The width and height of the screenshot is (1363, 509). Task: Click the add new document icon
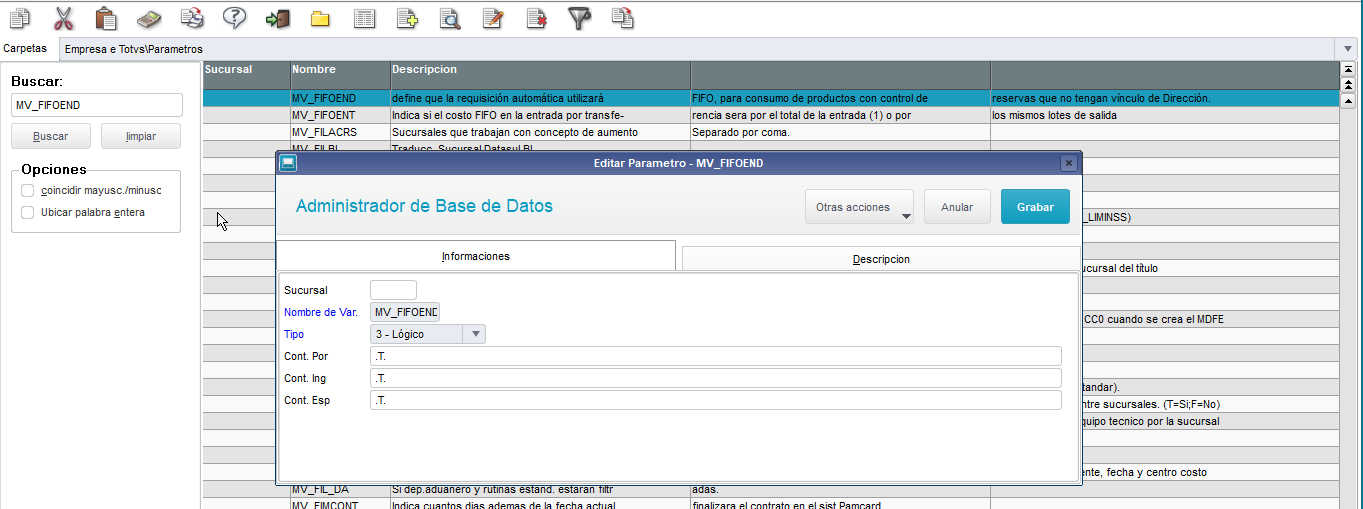click(x=407, y=18)
